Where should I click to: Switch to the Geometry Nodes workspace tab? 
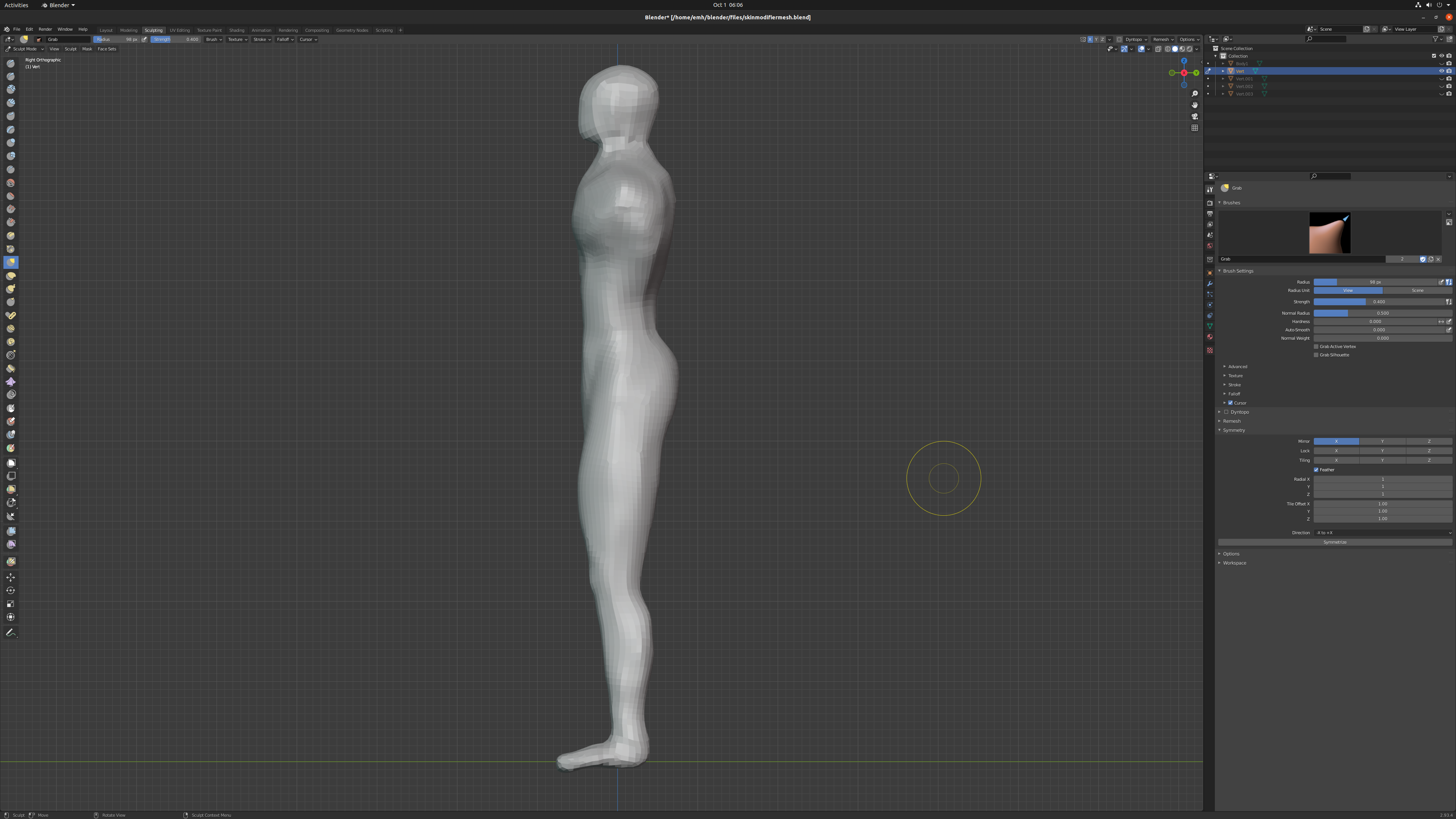click(x=351, y=30)
